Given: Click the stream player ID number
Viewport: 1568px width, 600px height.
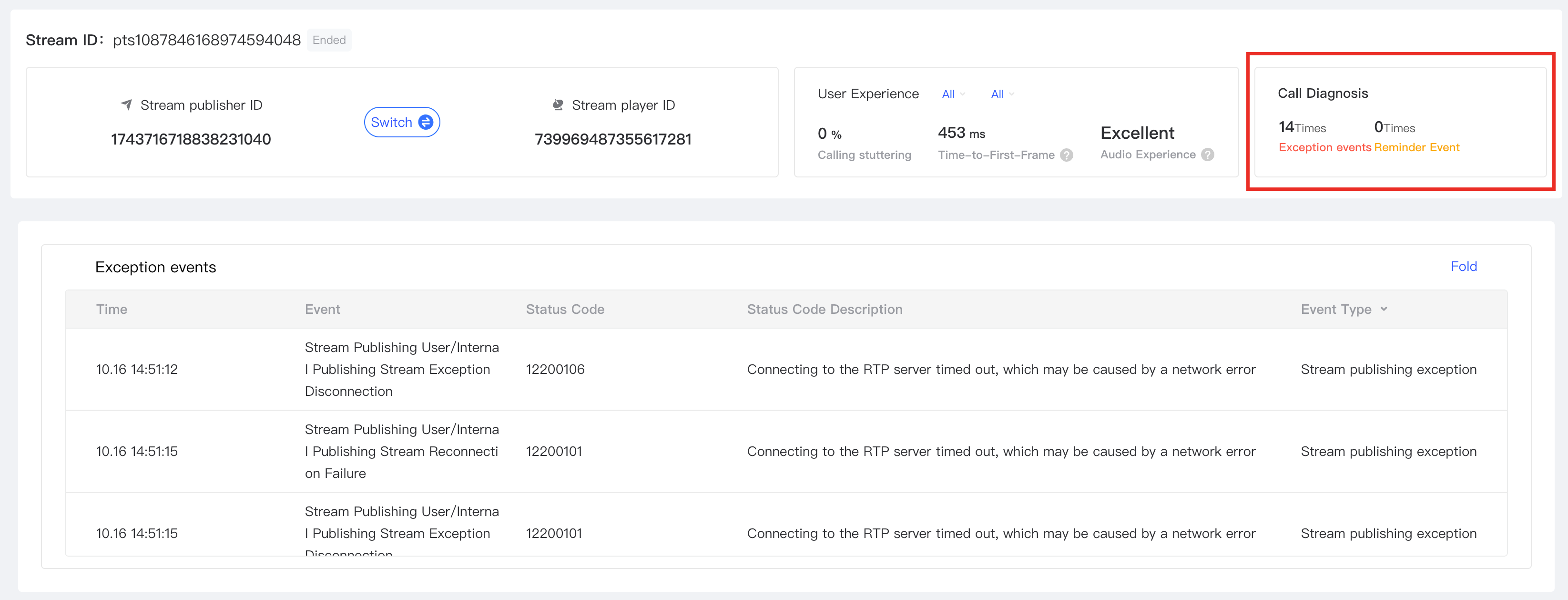Looking at the screenshot, I should point(612,139).
